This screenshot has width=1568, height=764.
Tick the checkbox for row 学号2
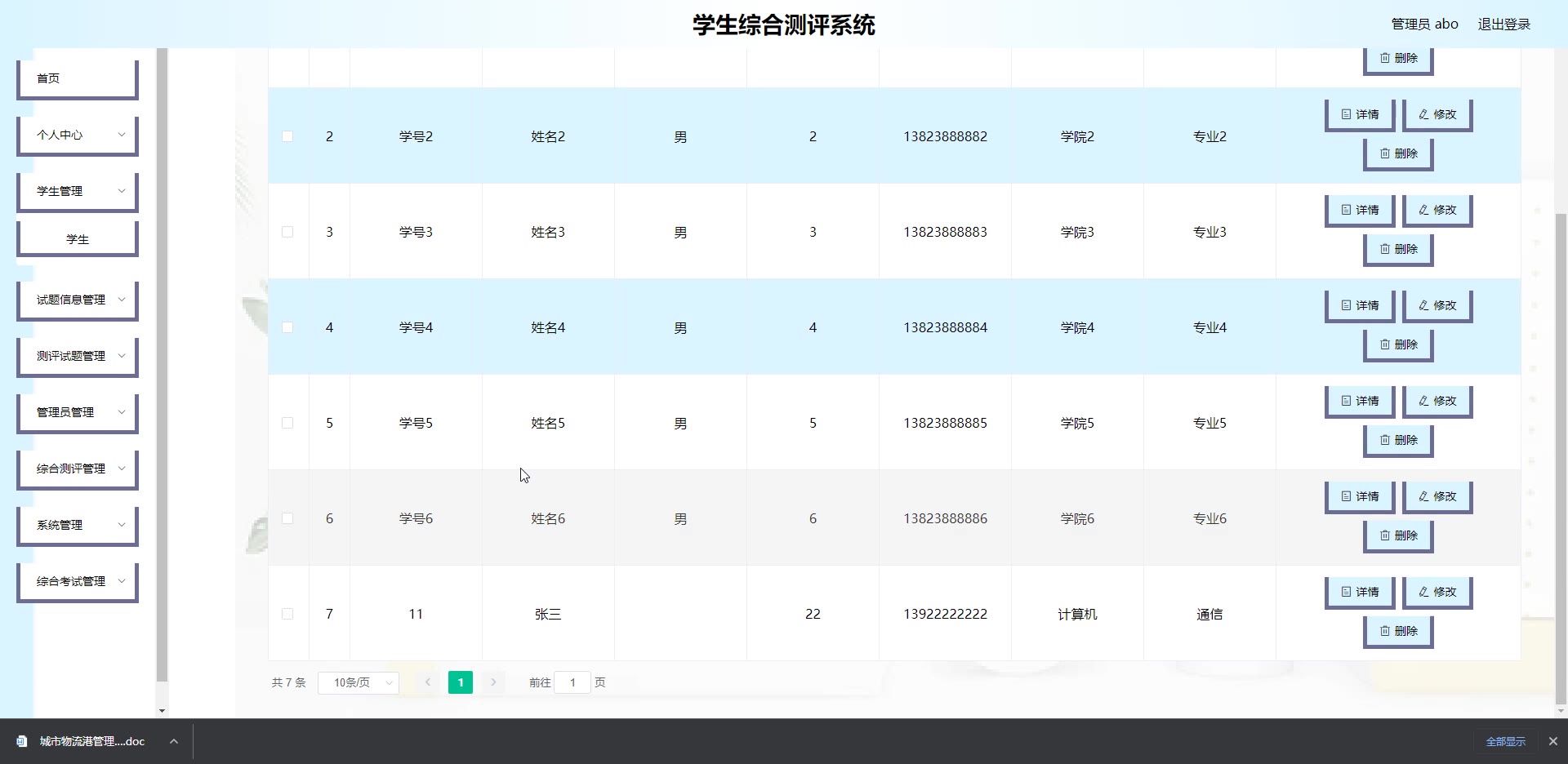[x=287, y=136]
